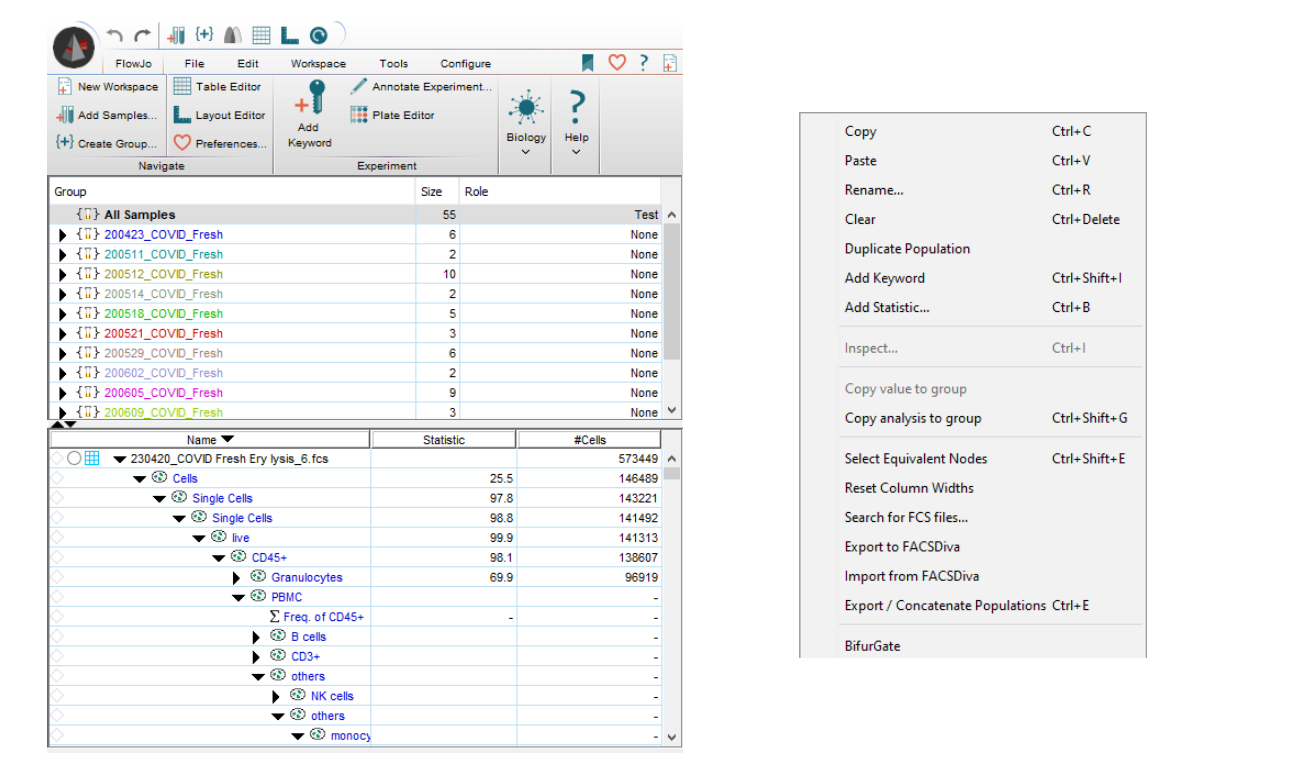Image resolution: width=1313 pixels, height=776 pixels.
Task: Click the Redo arrow in quick toolbar
Action: click(x=143, y=36)
